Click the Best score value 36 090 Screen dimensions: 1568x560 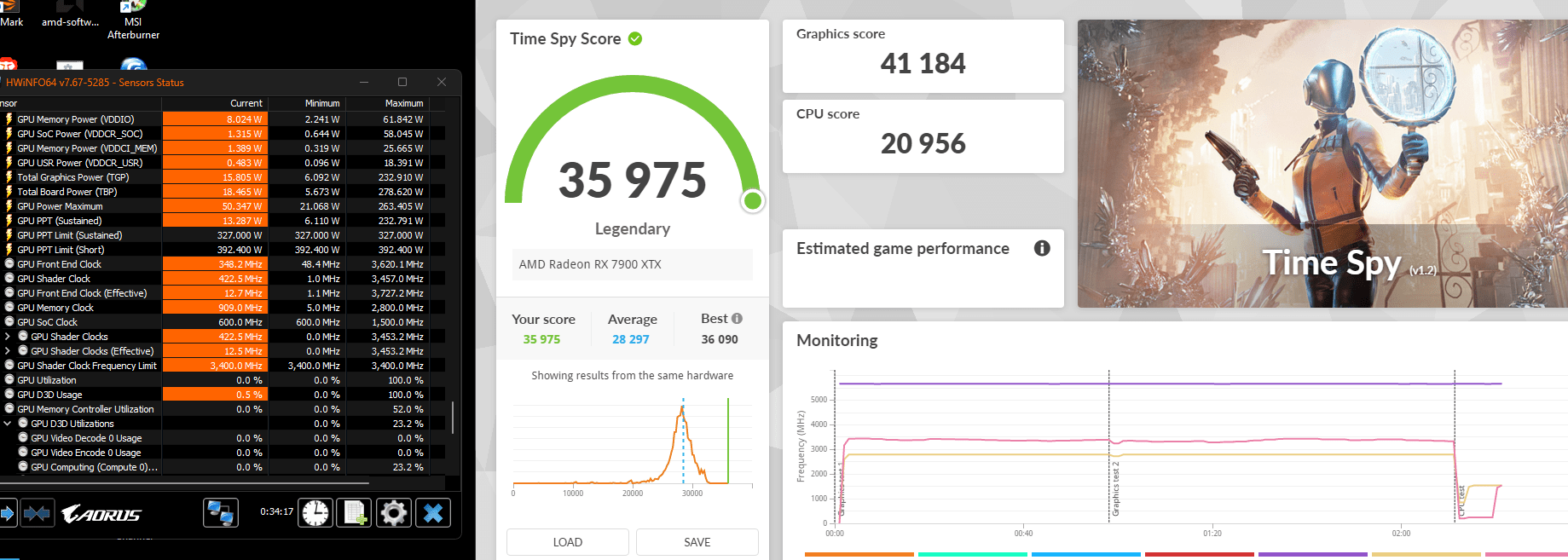click(720, 339)
